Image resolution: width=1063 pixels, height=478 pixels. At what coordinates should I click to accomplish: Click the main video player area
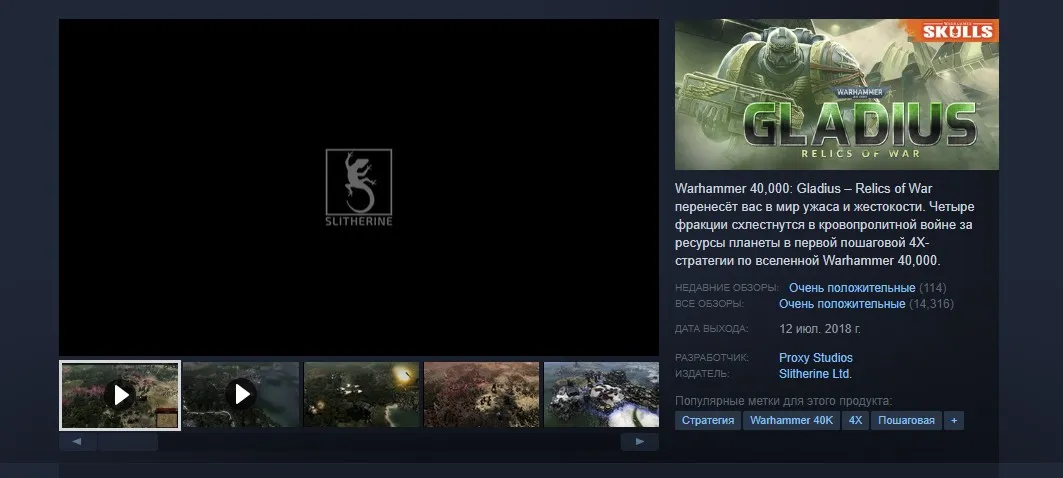(x=359, y=187)
